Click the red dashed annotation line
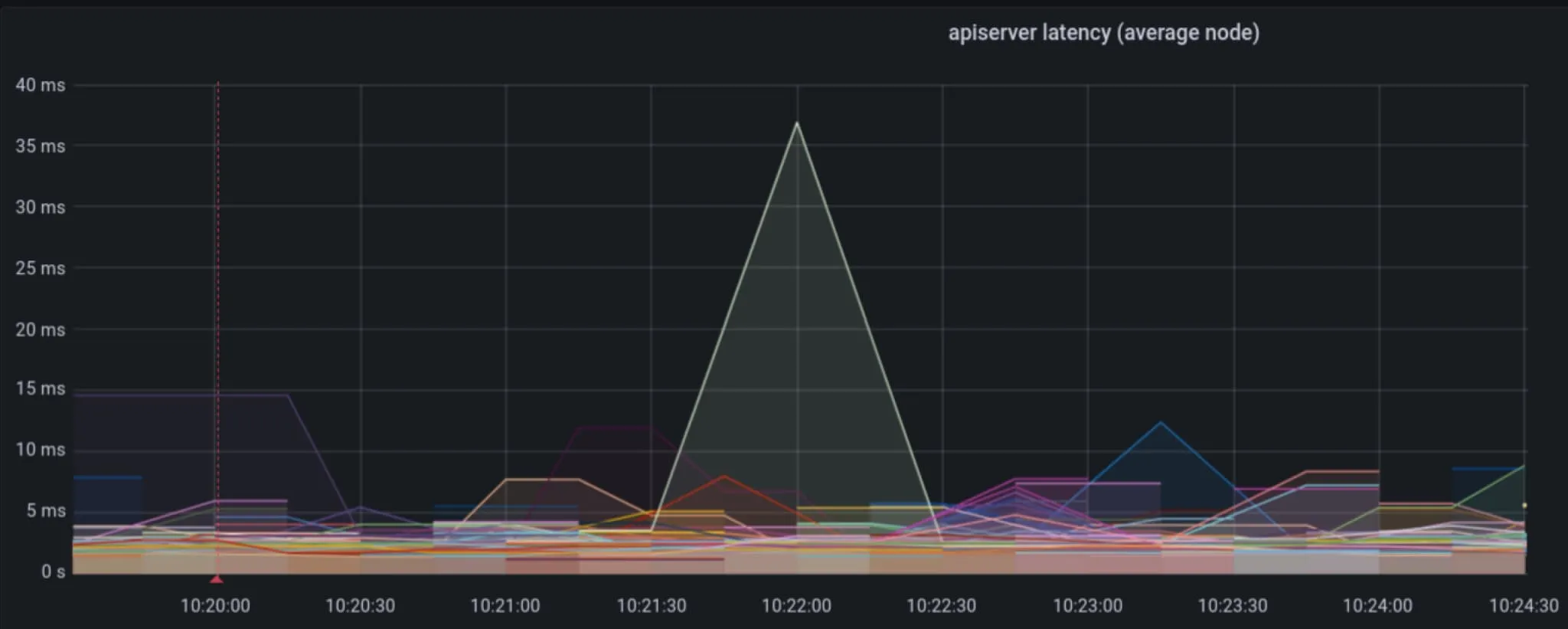 (217, 329)
